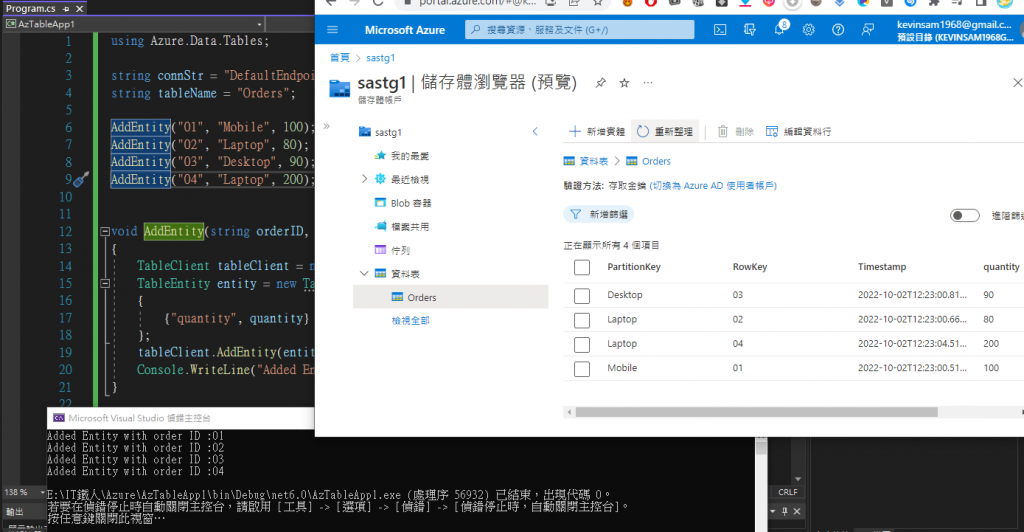
Task: Open the editor zoom 138 % dropdown
Action: [42, 492]
